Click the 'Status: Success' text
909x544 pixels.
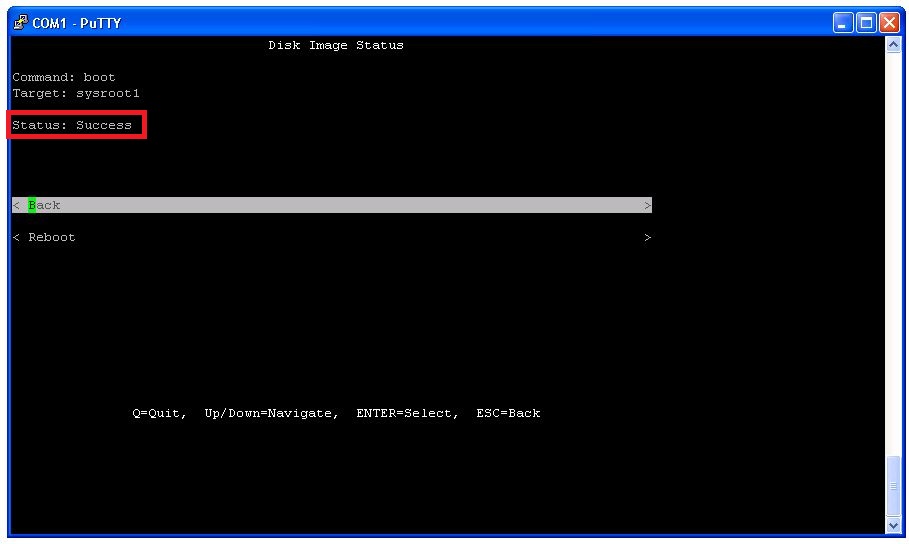pos(72,125)
